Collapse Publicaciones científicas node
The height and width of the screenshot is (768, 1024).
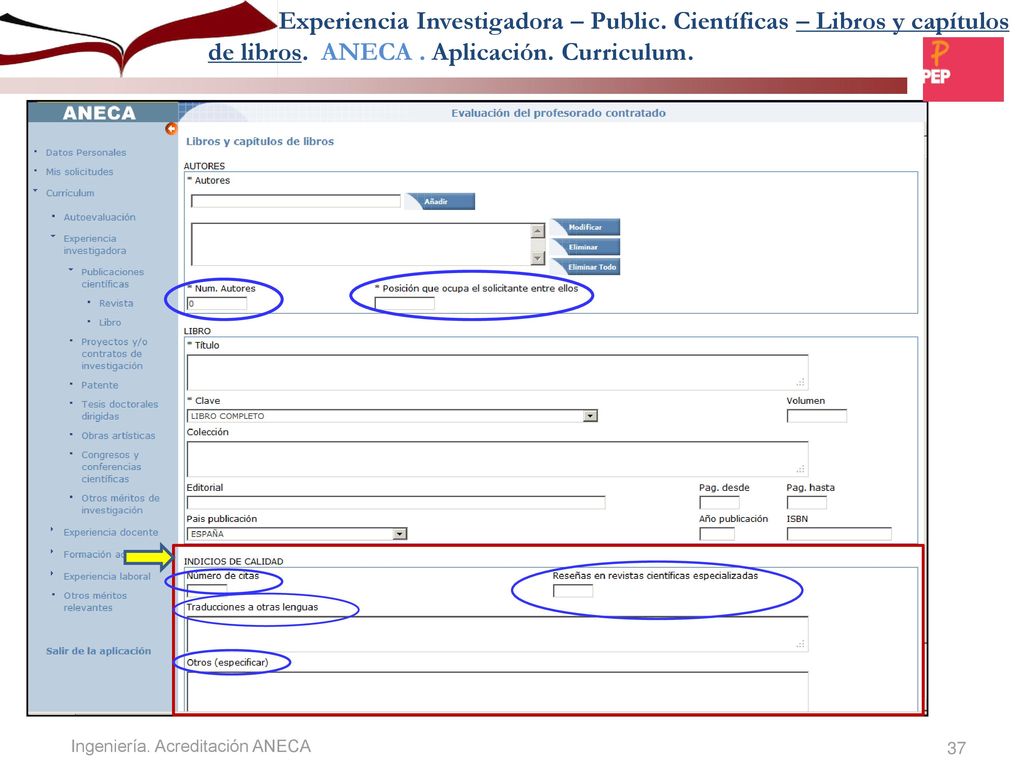pyautogui.click(x=71, y=270)
